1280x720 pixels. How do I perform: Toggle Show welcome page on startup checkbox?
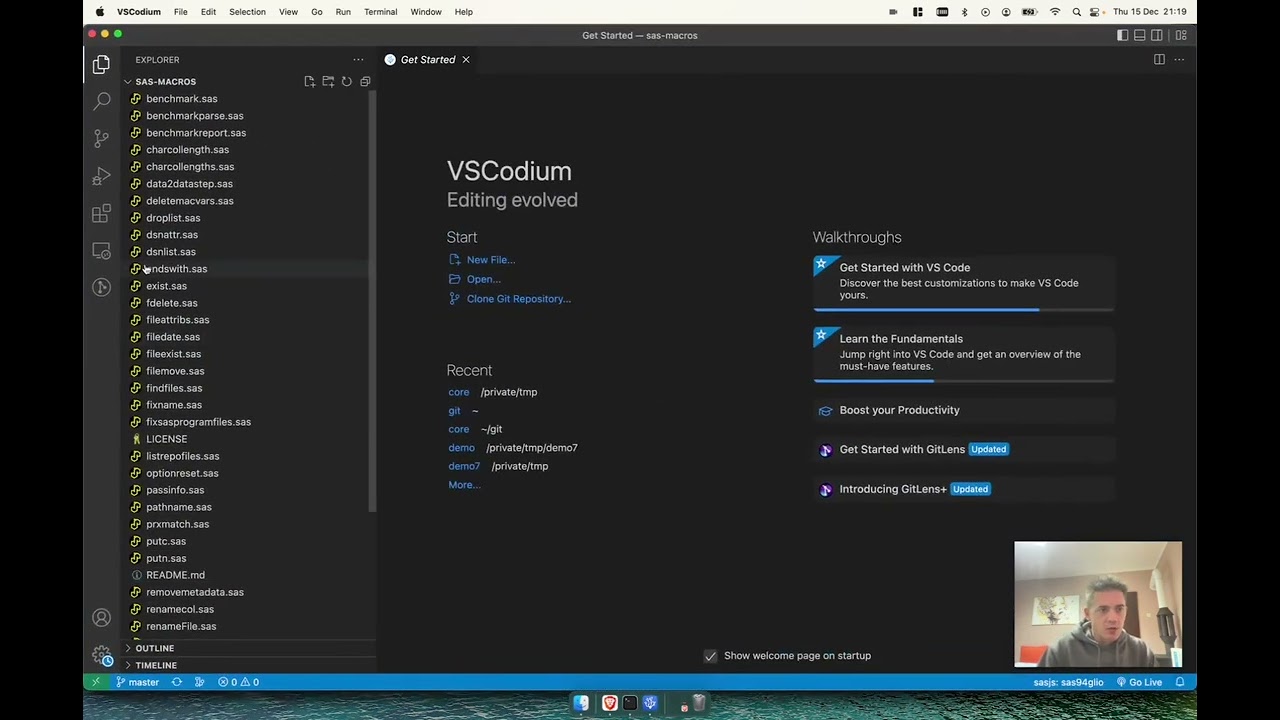(710, 656)
